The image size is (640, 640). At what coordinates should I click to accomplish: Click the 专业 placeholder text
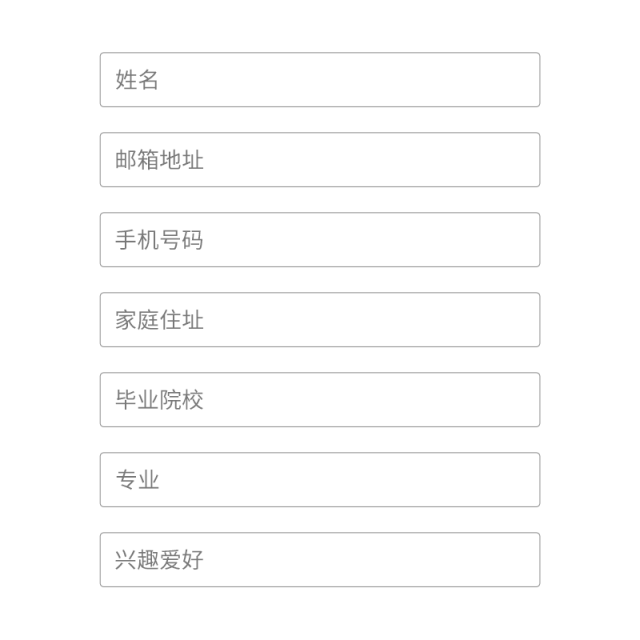pyautogui.click(x=137, y=480)
